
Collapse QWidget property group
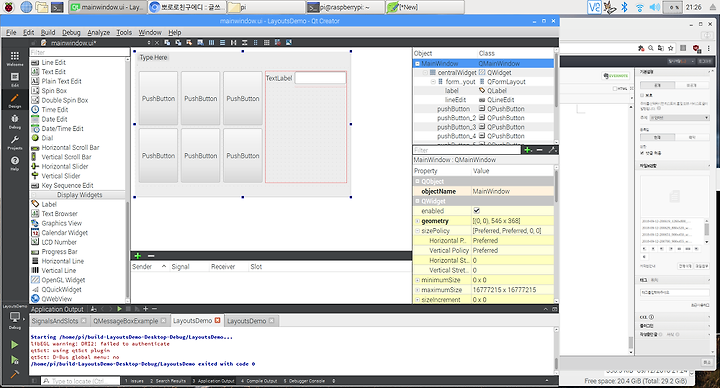click(x=417, y=201)
